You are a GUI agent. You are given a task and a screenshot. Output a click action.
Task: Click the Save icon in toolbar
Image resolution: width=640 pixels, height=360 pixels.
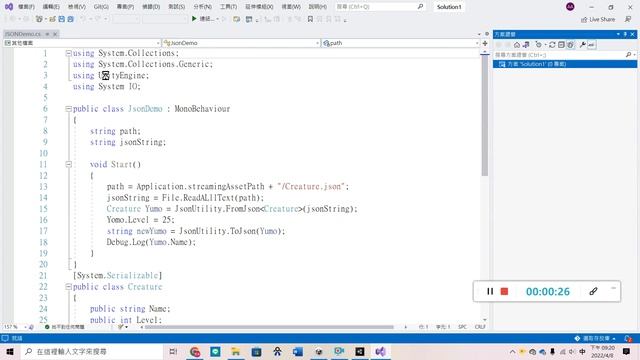point(62,19)
